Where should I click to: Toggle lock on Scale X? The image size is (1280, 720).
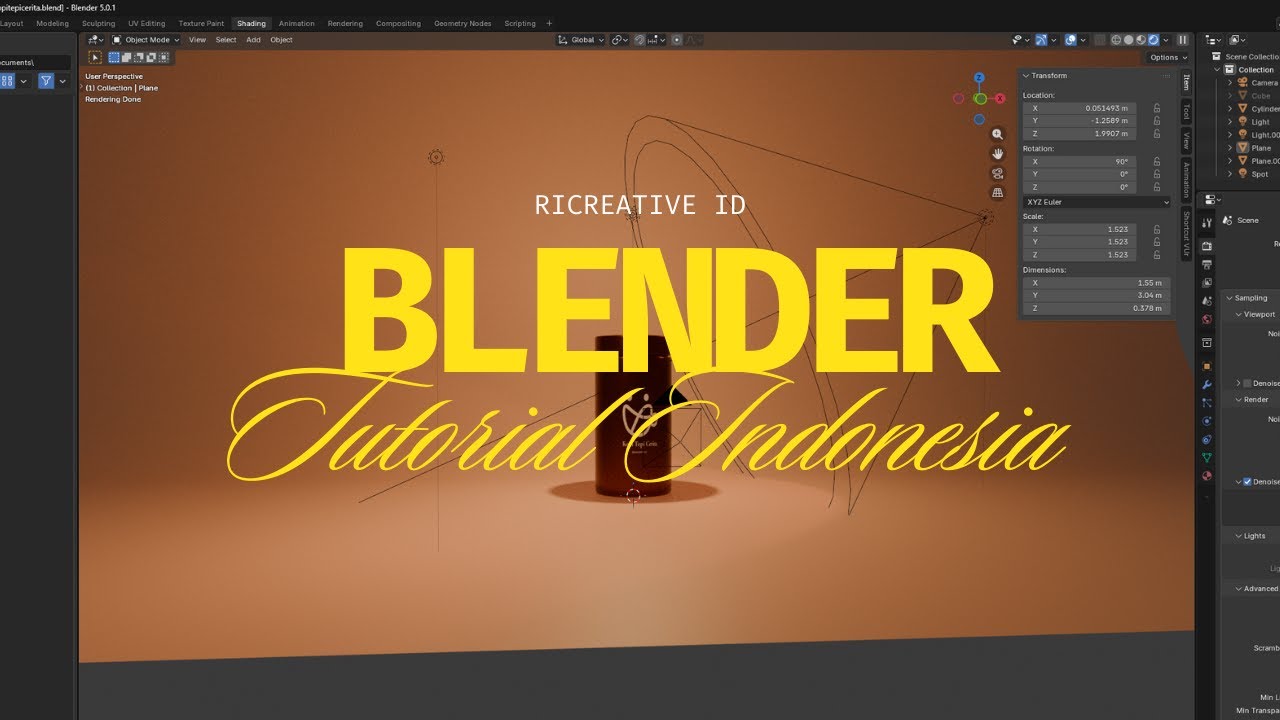(x=1157, y=229)
